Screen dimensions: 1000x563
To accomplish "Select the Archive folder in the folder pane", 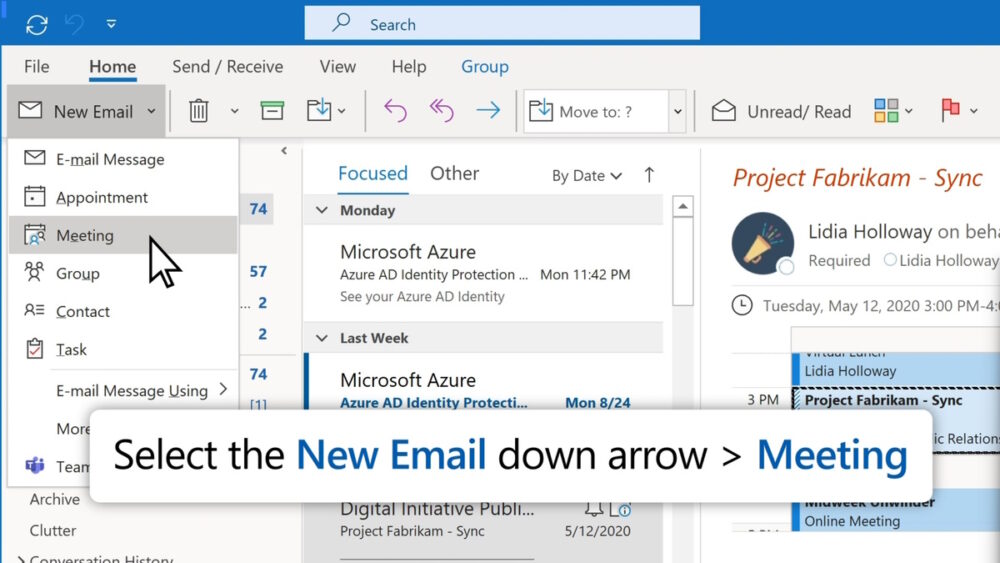I will click(x=55, y=499).
